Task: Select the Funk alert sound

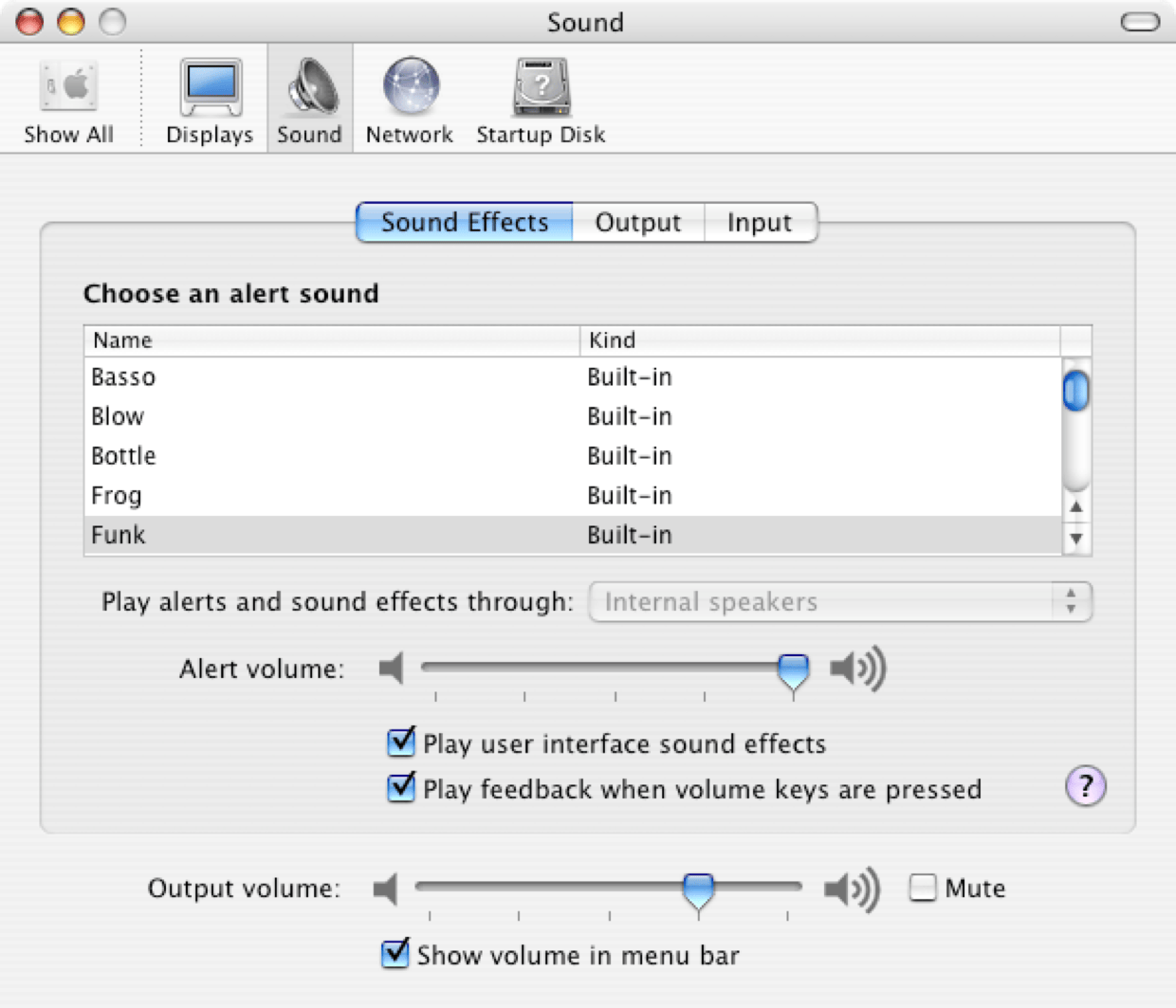Action: (x=572, y=535)
